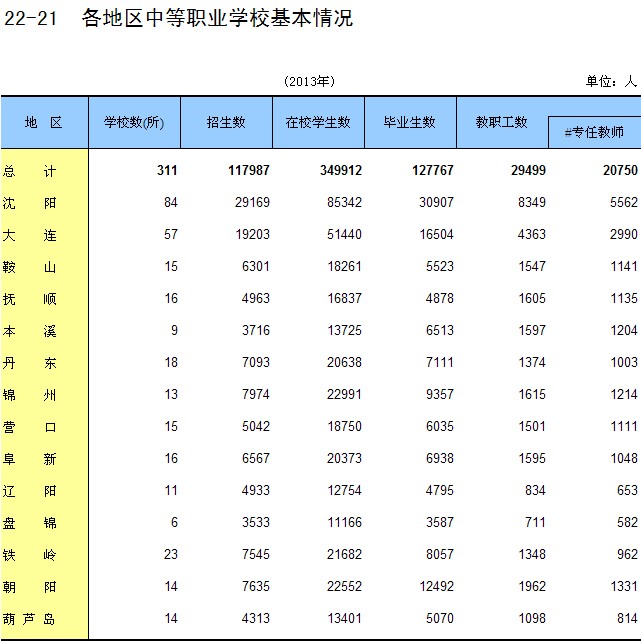Viewport: 641px width, 641px height.
Task: Select Jinzhou graduates cell 9357
Action: tap(440, 394)
